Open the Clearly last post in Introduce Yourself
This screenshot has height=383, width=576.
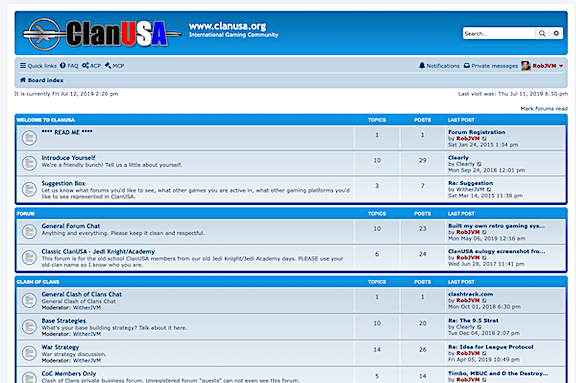click(x=458, y=158)
